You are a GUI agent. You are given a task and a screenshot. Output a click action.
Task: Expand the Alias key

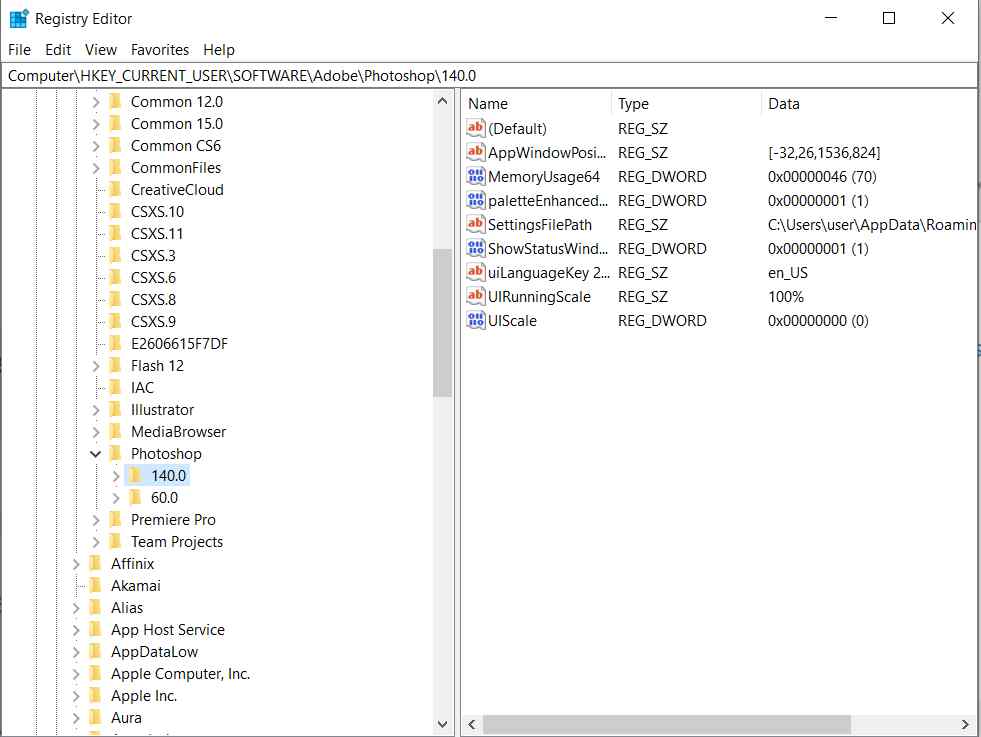(76, 607)
